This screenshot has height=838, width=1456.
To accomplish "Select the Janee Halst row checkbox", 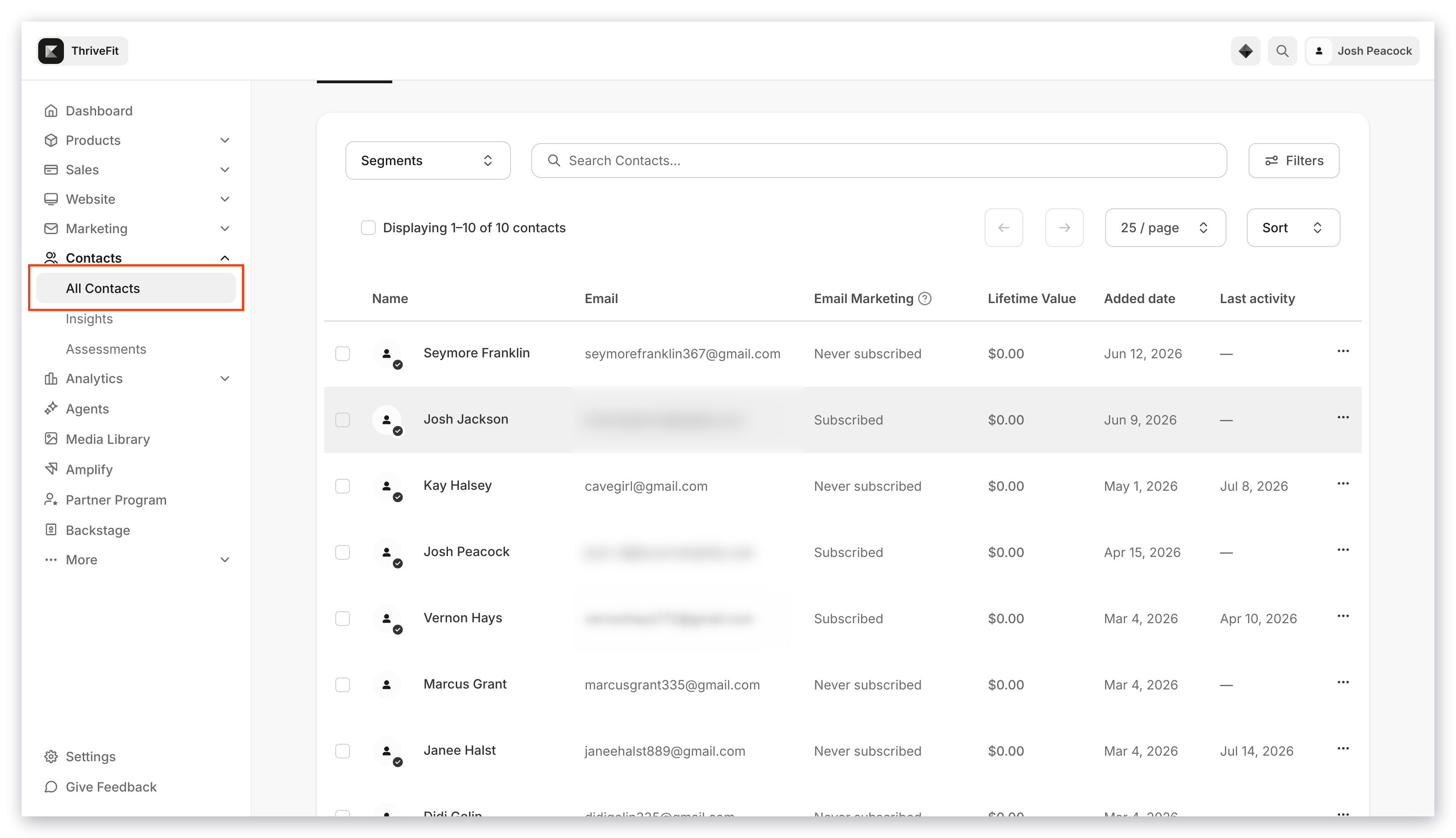I will click(343, 751).
